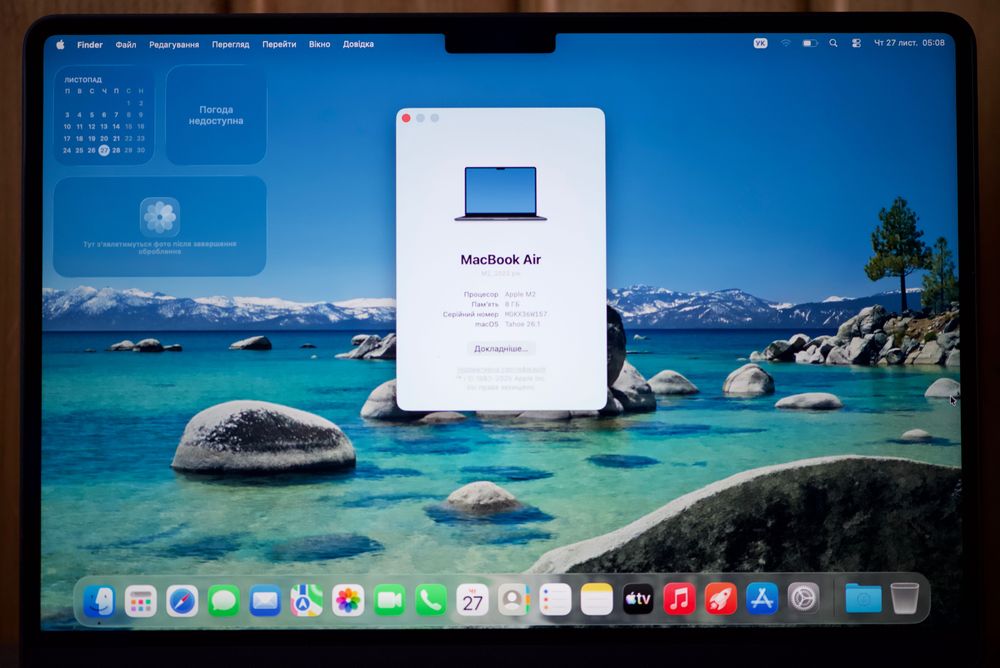Click the date and time Чт 27 лист.

click(909, 43)
